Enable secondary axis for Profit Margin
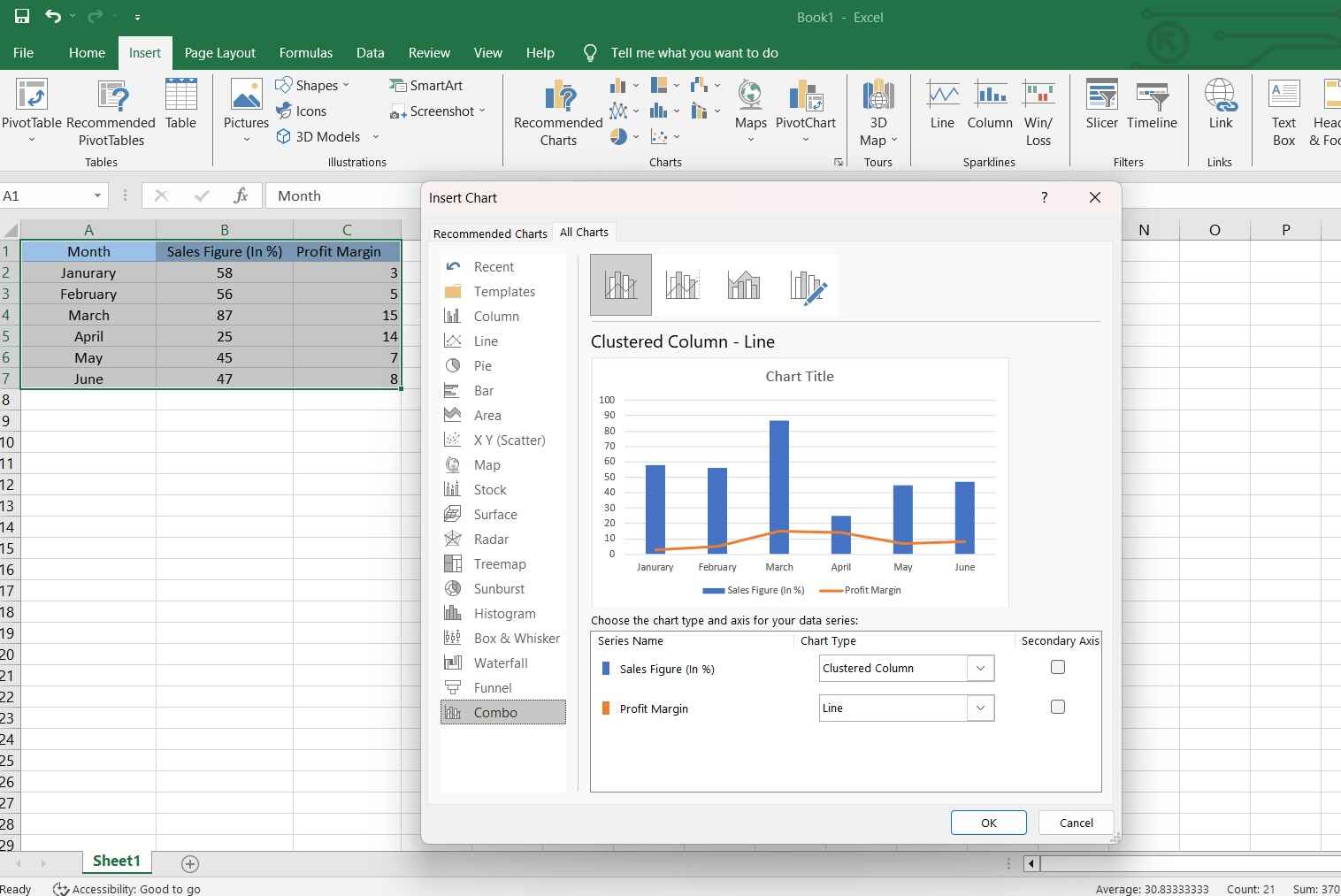The height and width of the screenshot is (896, 1341). pos(1057,707)
